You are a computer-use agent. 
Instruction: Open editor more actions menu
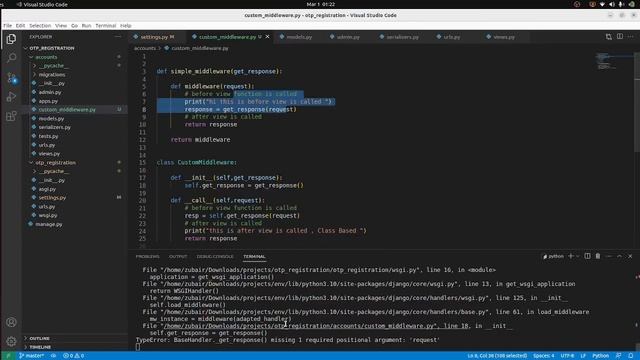(x=631, y=37)
